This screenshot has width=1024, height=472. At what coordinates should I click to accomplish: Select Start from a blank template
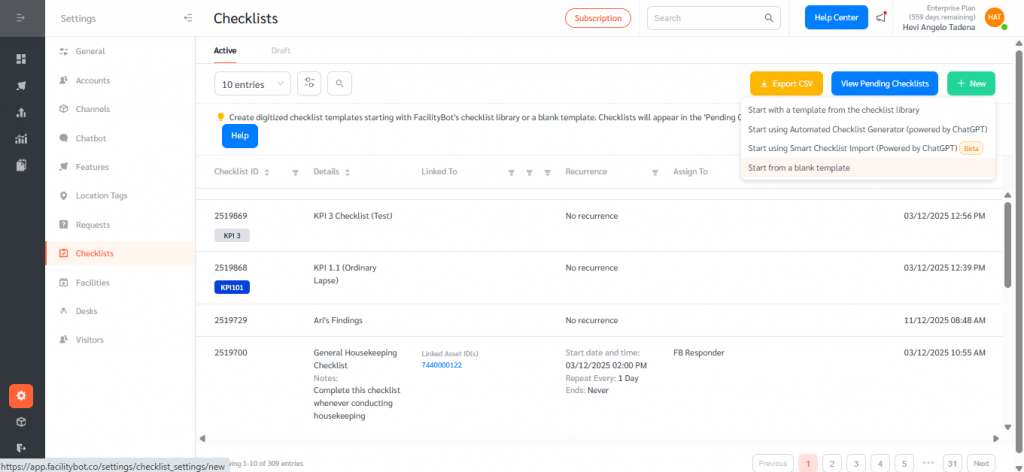799,167
